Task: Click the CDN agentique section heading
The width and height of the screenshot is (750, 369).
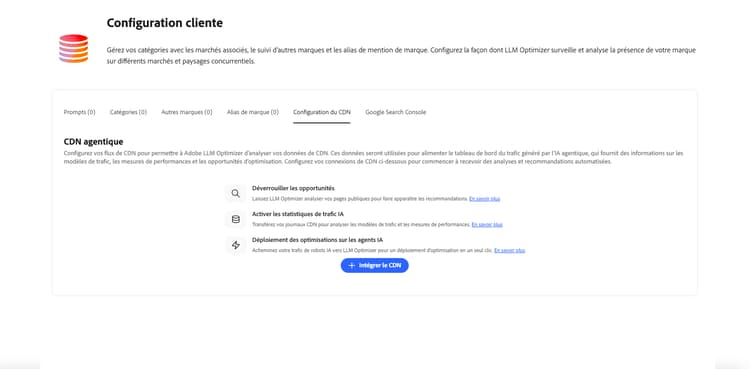Action: pos(93,142)
